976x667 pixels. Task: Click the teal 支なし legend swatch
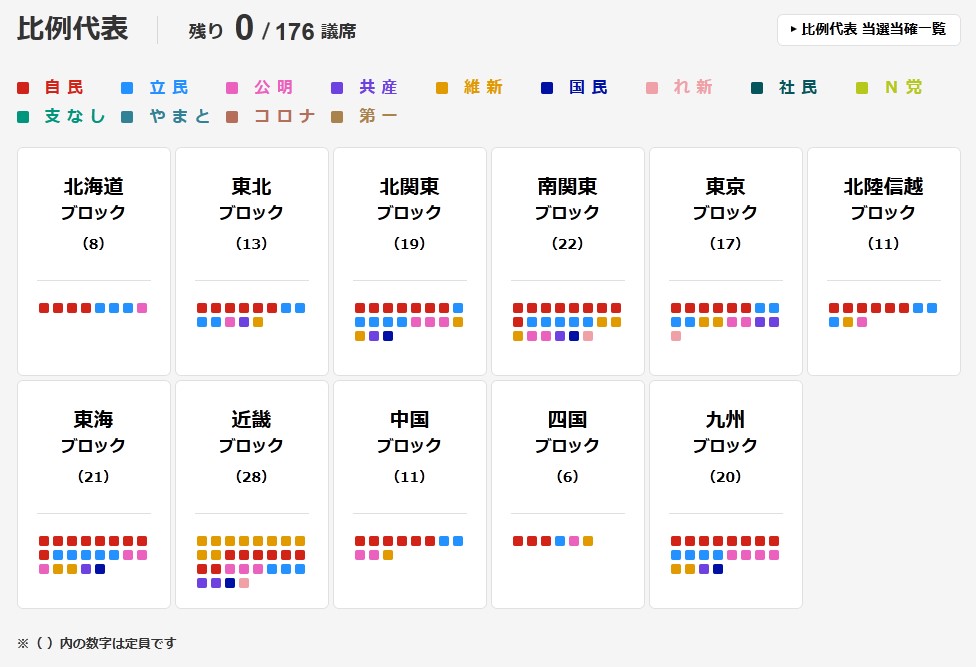23,117
